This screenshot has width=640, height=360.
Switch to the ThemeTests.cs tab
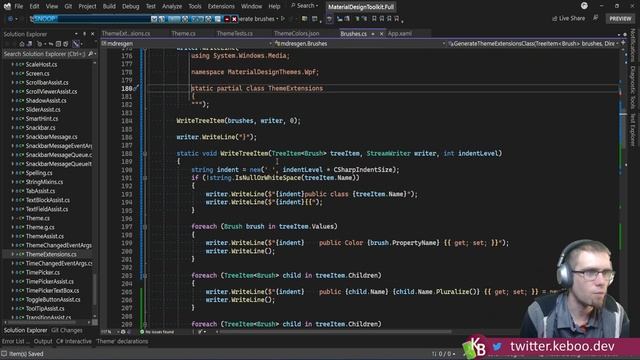(x=235, y=33)
